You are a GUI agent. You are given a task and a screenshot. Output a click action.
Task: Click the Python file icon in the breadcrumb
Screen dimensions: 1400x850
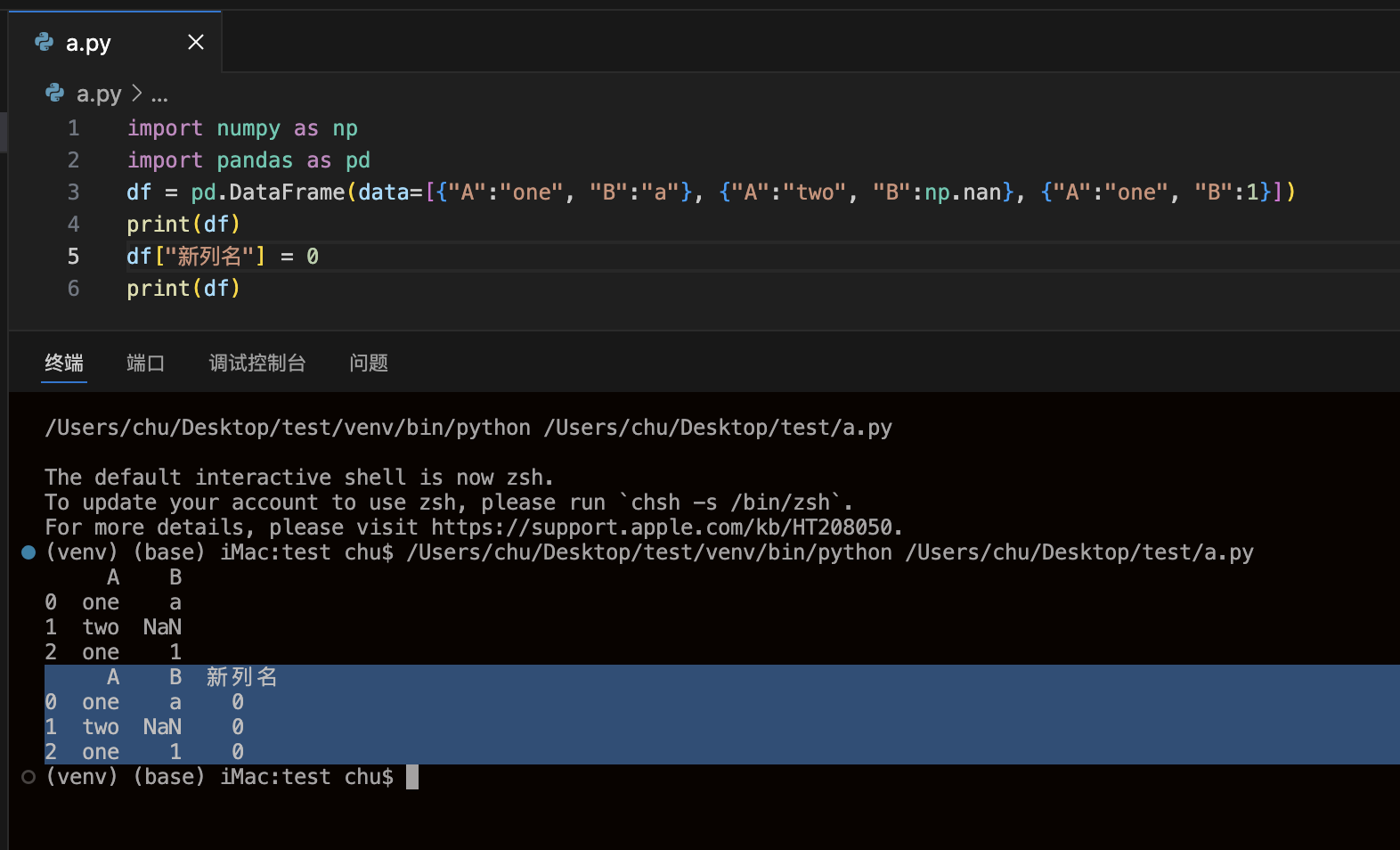tap(55, 93)
